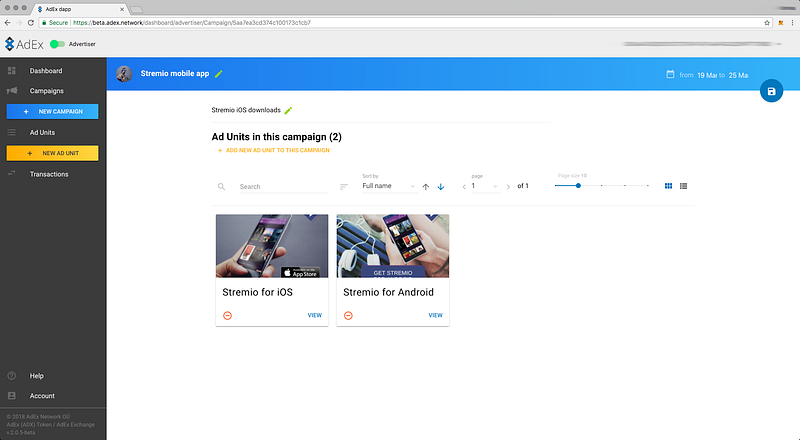Click the Transactions arrows icon
The height and width of the screenshot is (440, 800).
12,174
